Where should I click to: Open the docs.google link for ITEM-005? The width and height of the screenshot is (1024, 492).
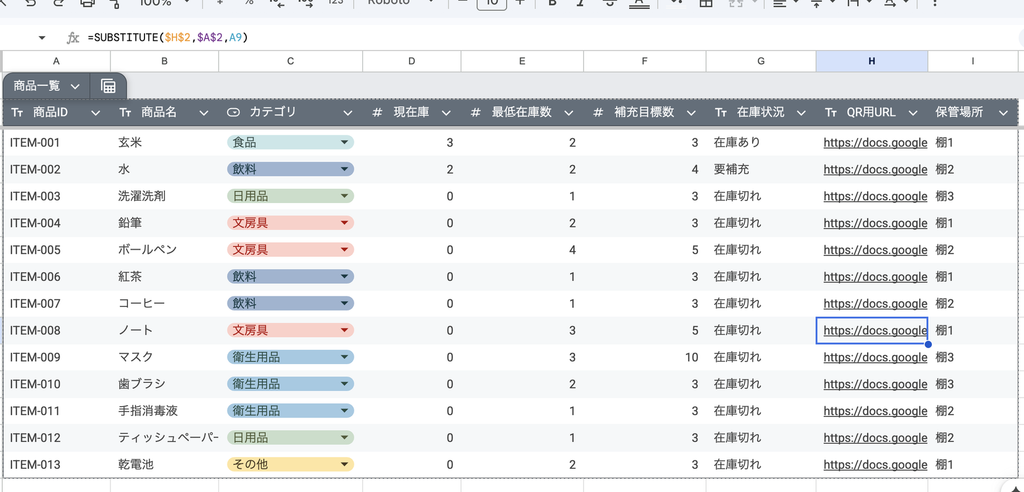(x=875, y=250)
